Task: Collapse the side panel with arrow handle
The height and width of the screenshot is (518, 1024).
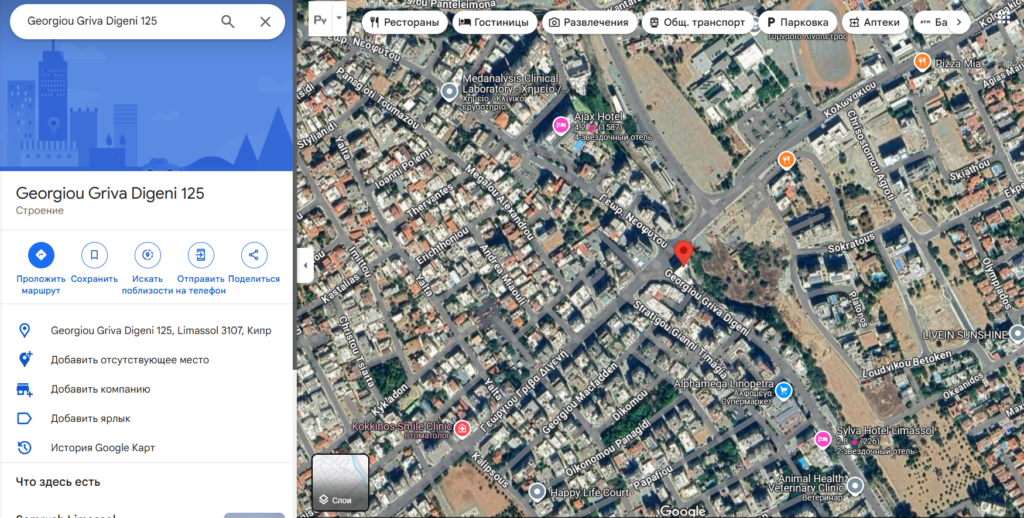Action: (305, 265)
